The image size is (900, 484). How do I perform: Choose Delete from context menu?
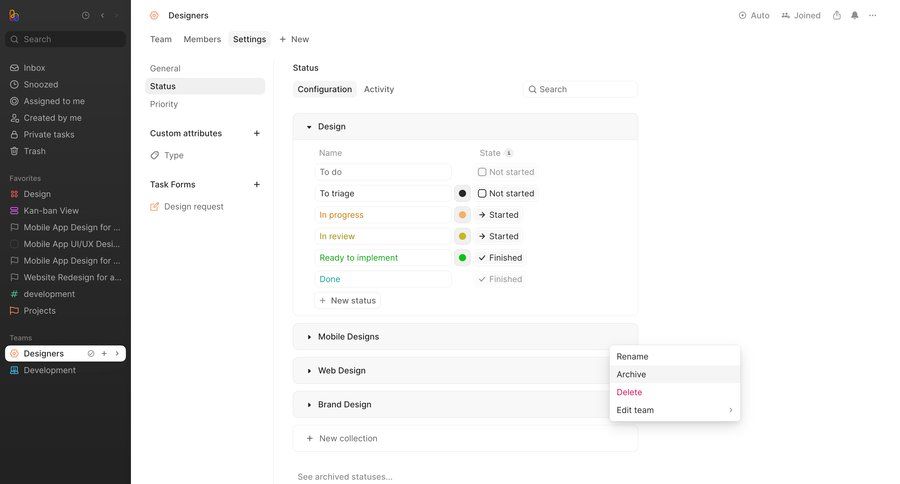point(674,392)
